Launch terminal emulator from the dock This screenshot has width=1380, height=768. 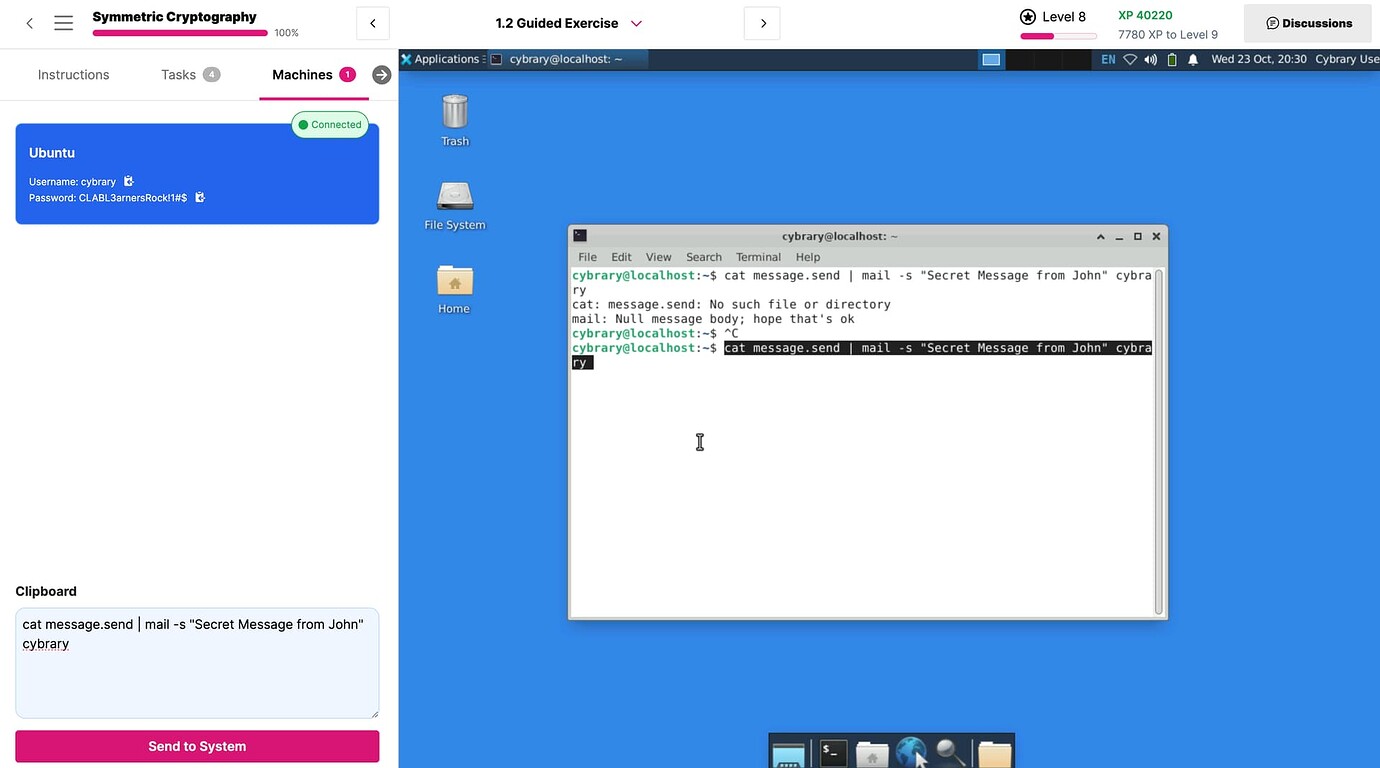(833, 753)
